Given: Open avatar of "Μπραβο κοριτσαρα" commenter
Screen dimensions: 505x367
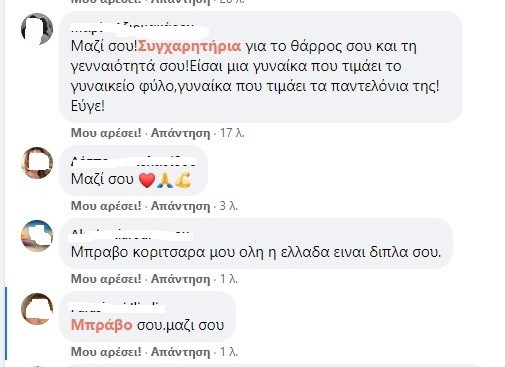Looking at the screenshot, I should (37, 236).
